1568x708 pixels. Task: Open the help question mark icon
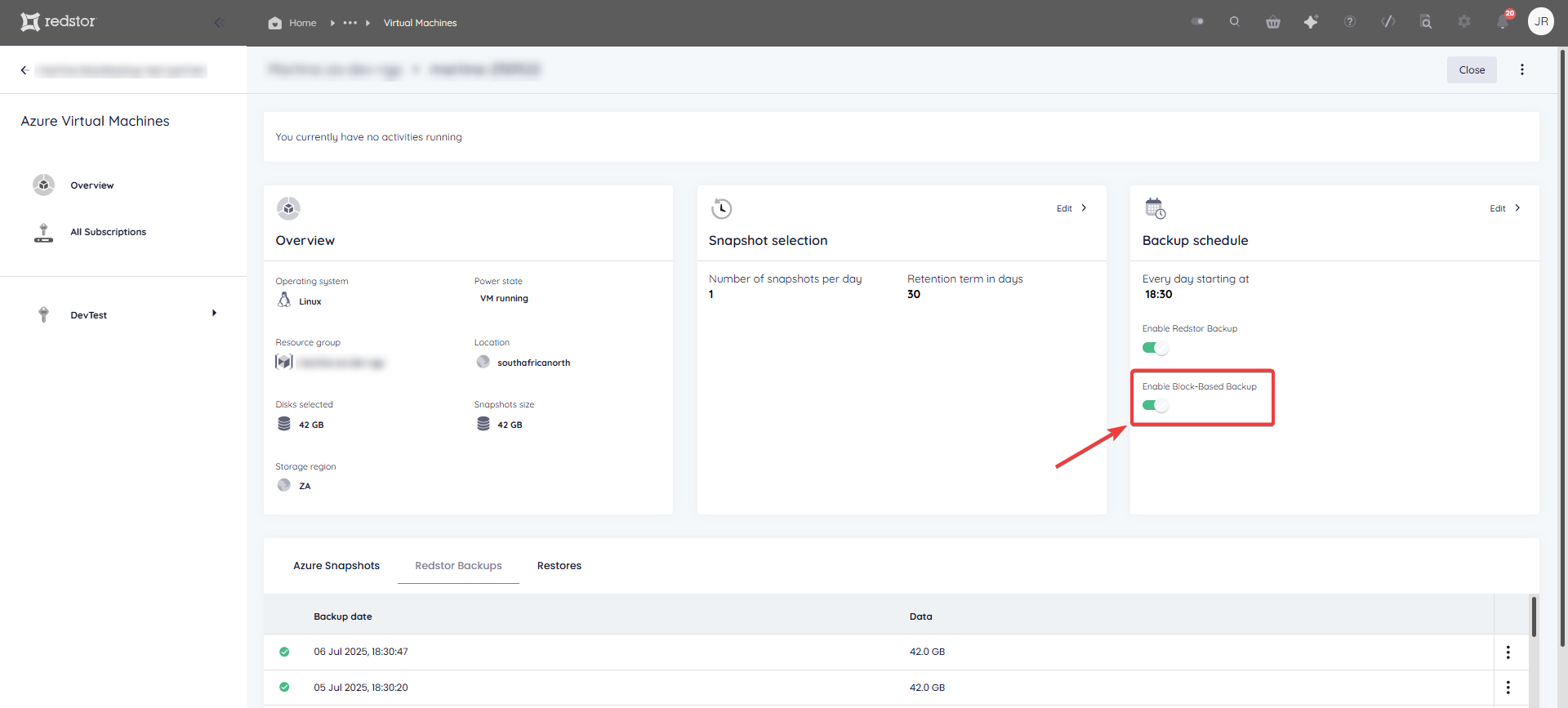pos(1350,22)
